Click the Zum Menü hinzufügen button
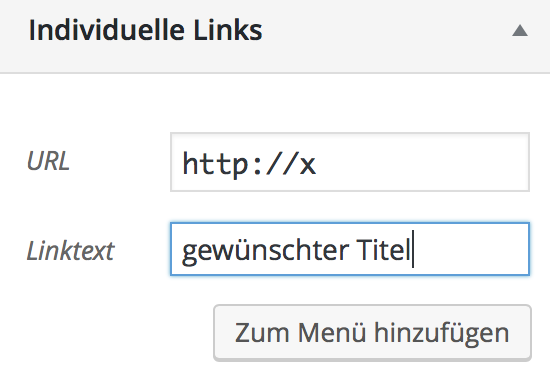Viewport: 550px width, 370px height. coord(372,332)
